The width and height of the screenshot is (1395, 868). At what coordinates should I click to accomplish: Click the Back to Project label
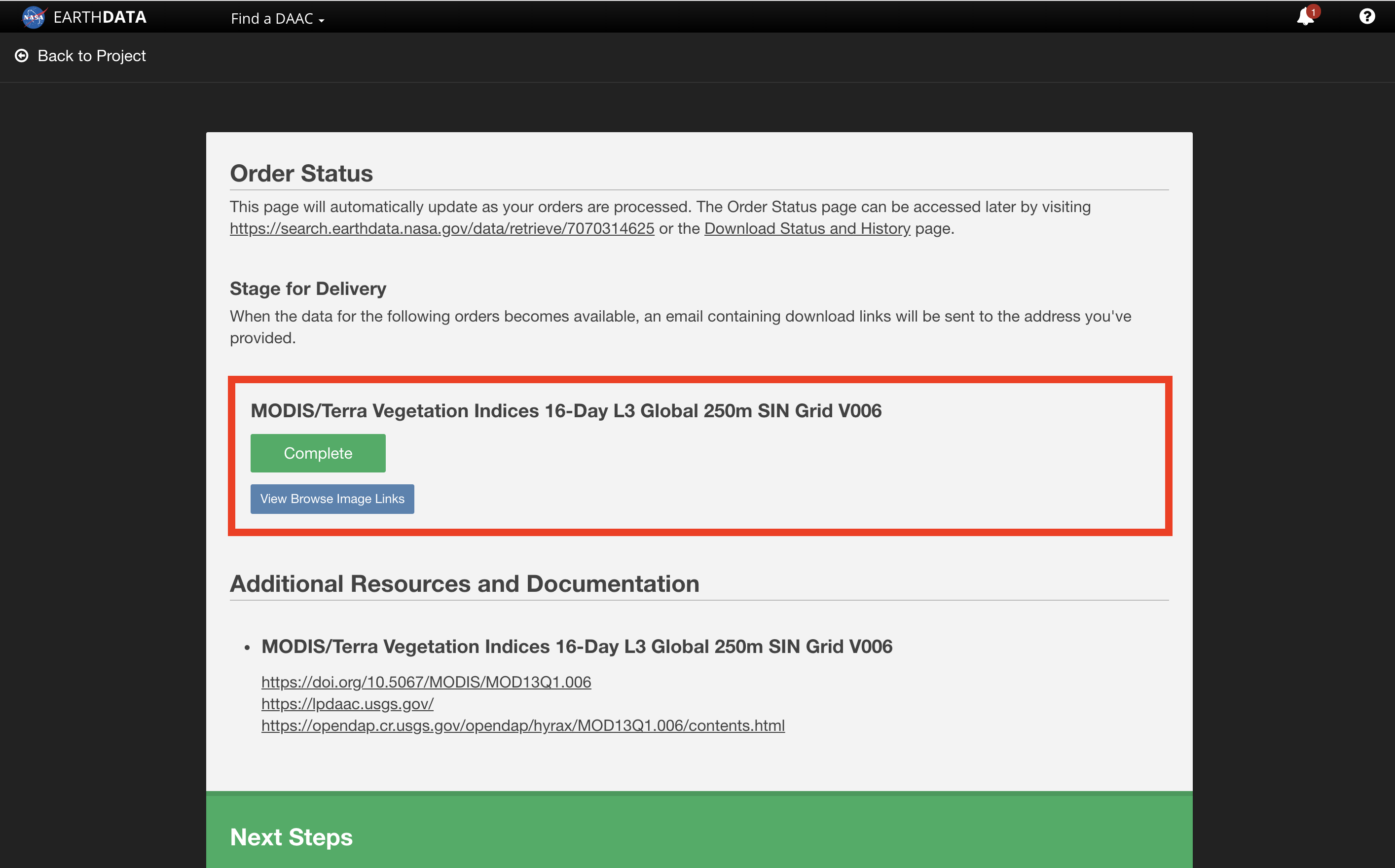(91, 56)
